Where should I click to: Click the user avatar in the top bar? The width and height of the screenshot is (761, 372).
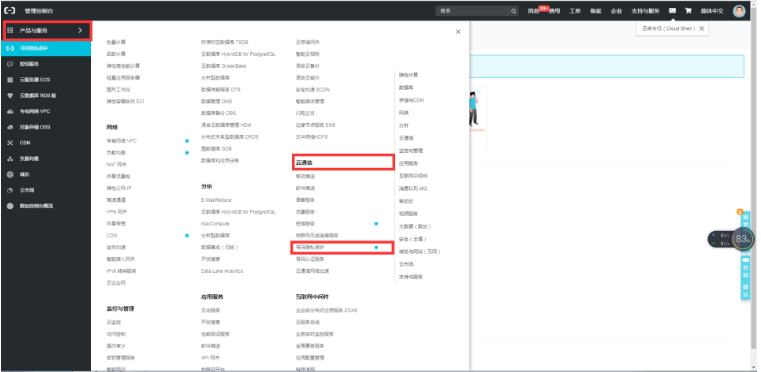pyautogui.click(x=739, y=11)
